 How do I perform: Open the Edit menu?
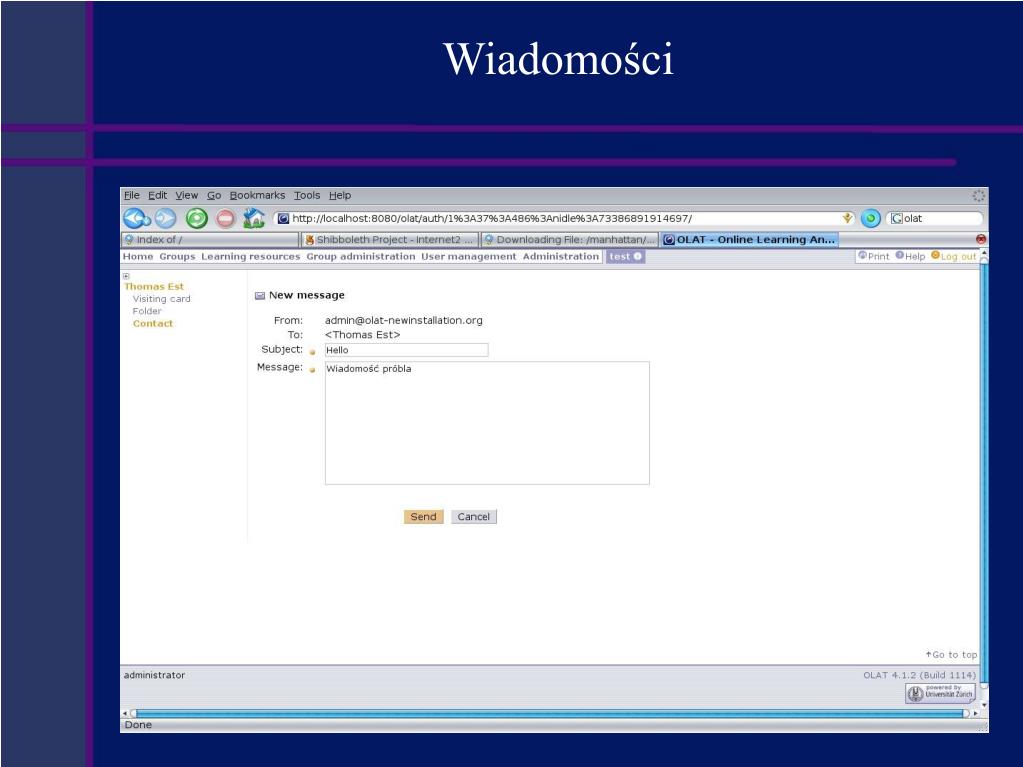pos(157,195)
